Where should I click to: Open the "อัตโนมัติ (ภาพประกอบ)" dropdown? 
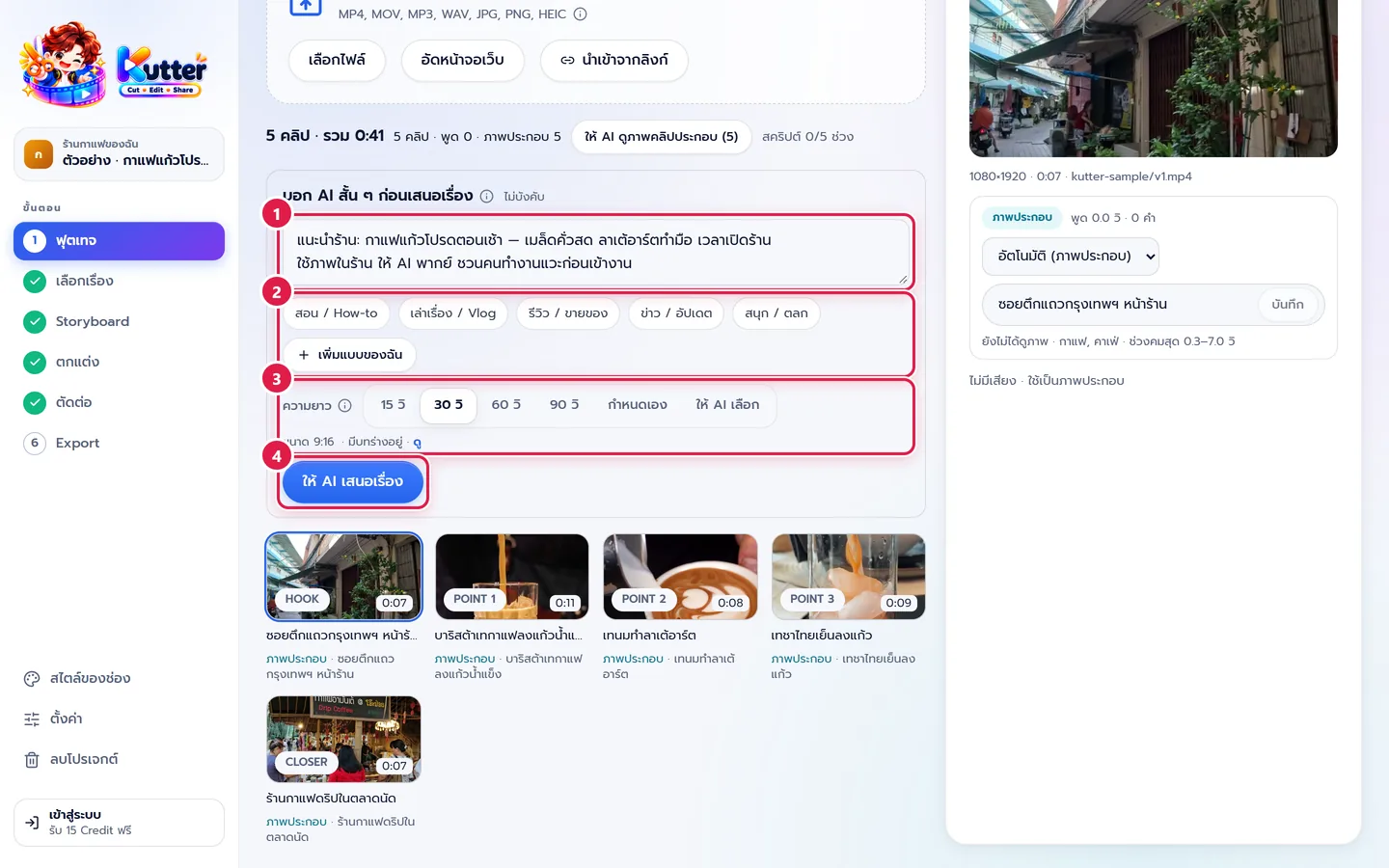(x=1071, y=257)
